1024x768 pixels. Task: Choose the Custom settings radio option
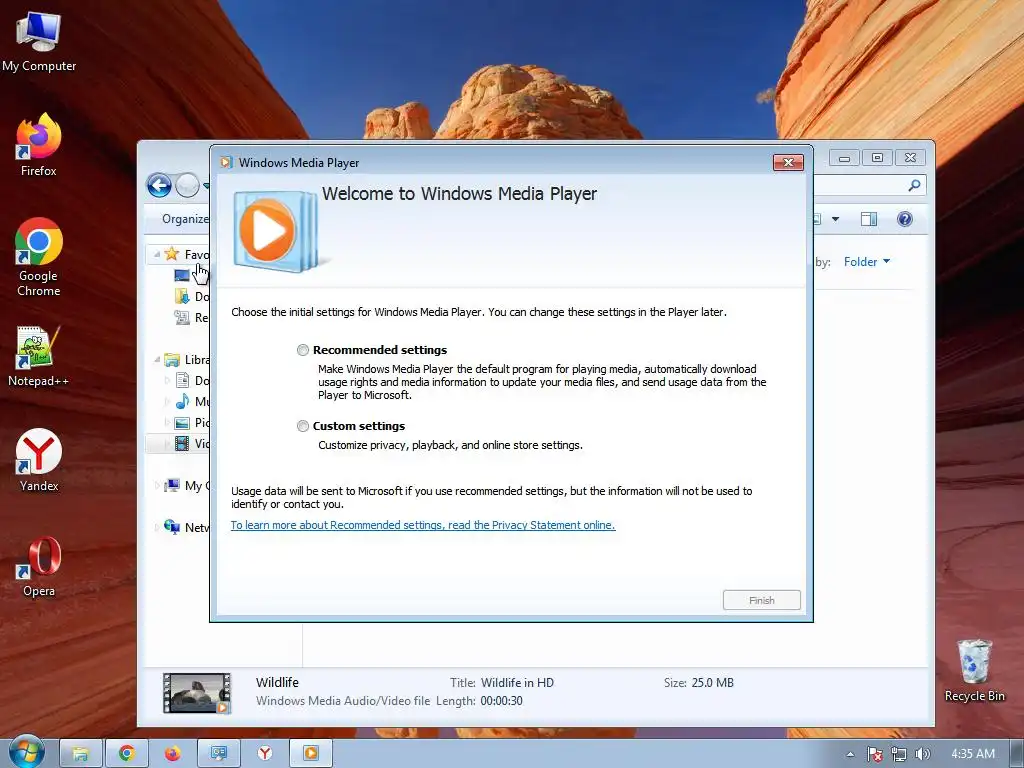[302, 426]
